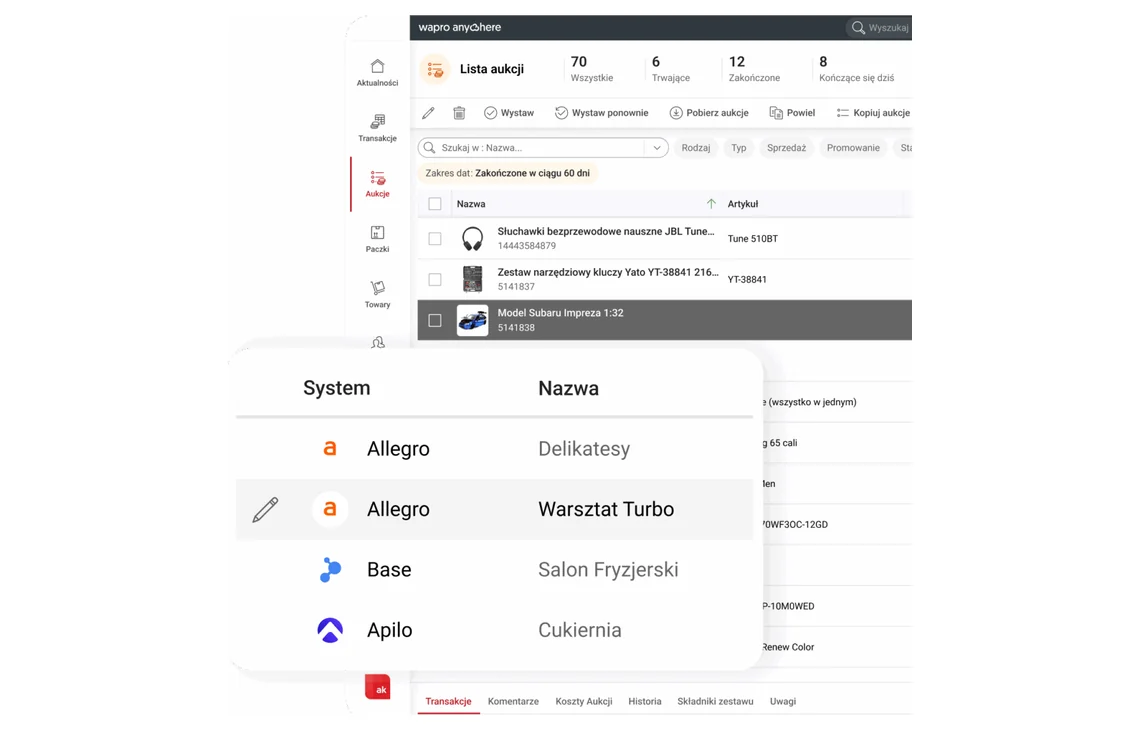The width and height of the screenshot is (1140, 730).
Task: Click the green sort arrow in Nazwa column
Action: pyautogui.click(x=711, y=204)
